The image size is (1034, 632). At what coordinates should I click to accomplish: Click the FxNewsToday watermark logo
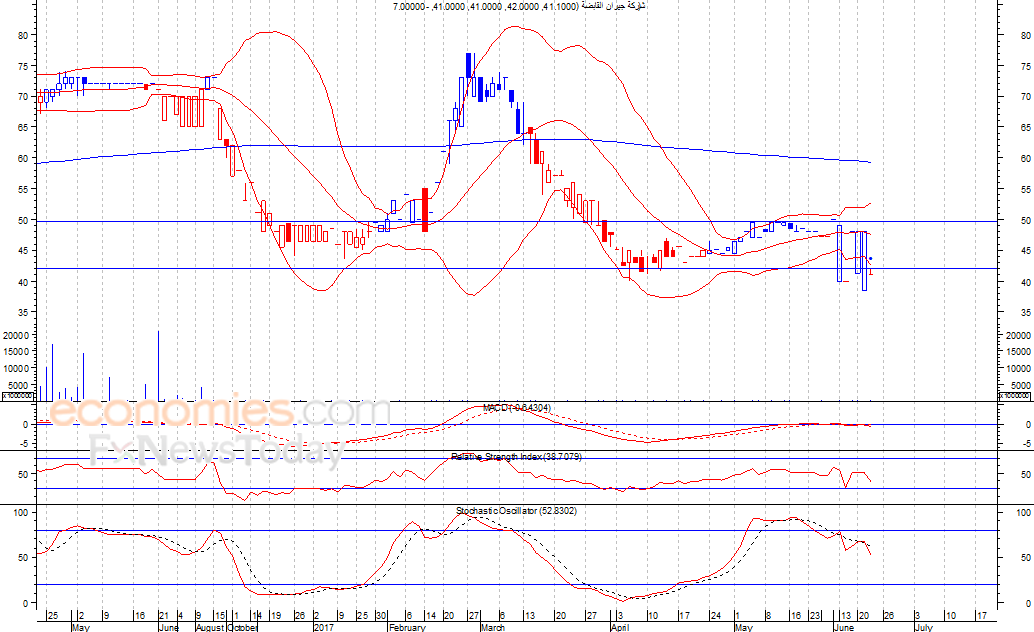coord(213,452)
